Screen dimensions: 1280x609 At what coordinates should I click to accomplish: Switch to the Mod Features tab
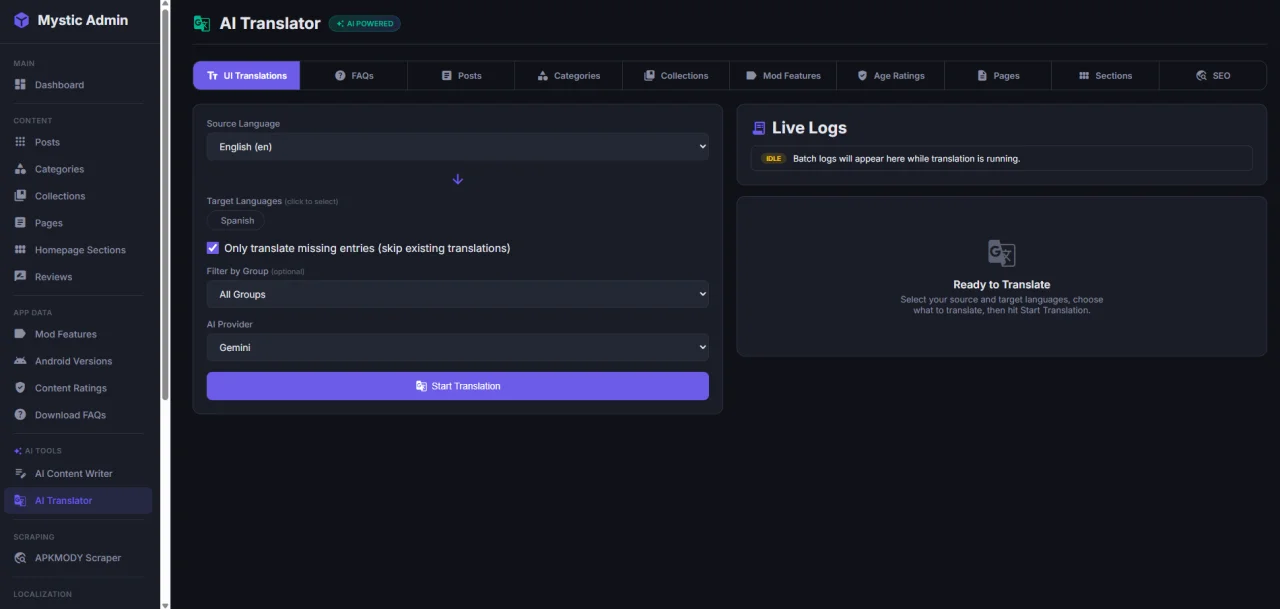pos(783,76)
